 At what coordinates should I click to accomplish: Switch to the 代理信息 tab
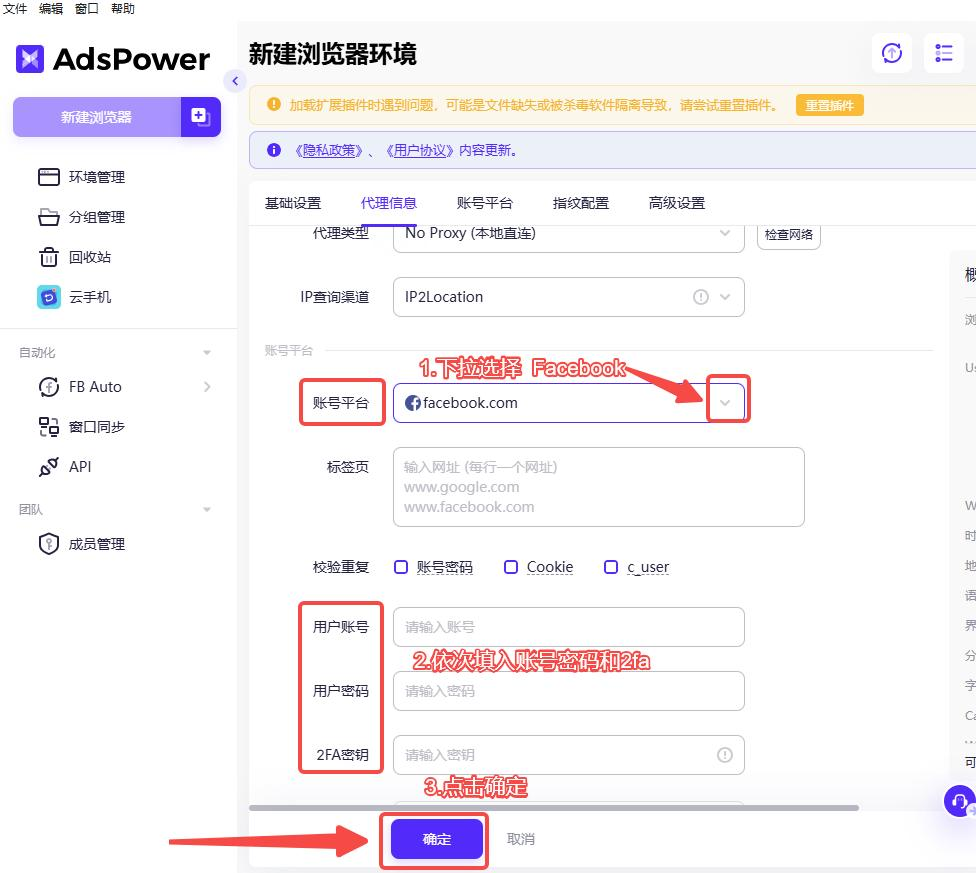click(388, 203)
